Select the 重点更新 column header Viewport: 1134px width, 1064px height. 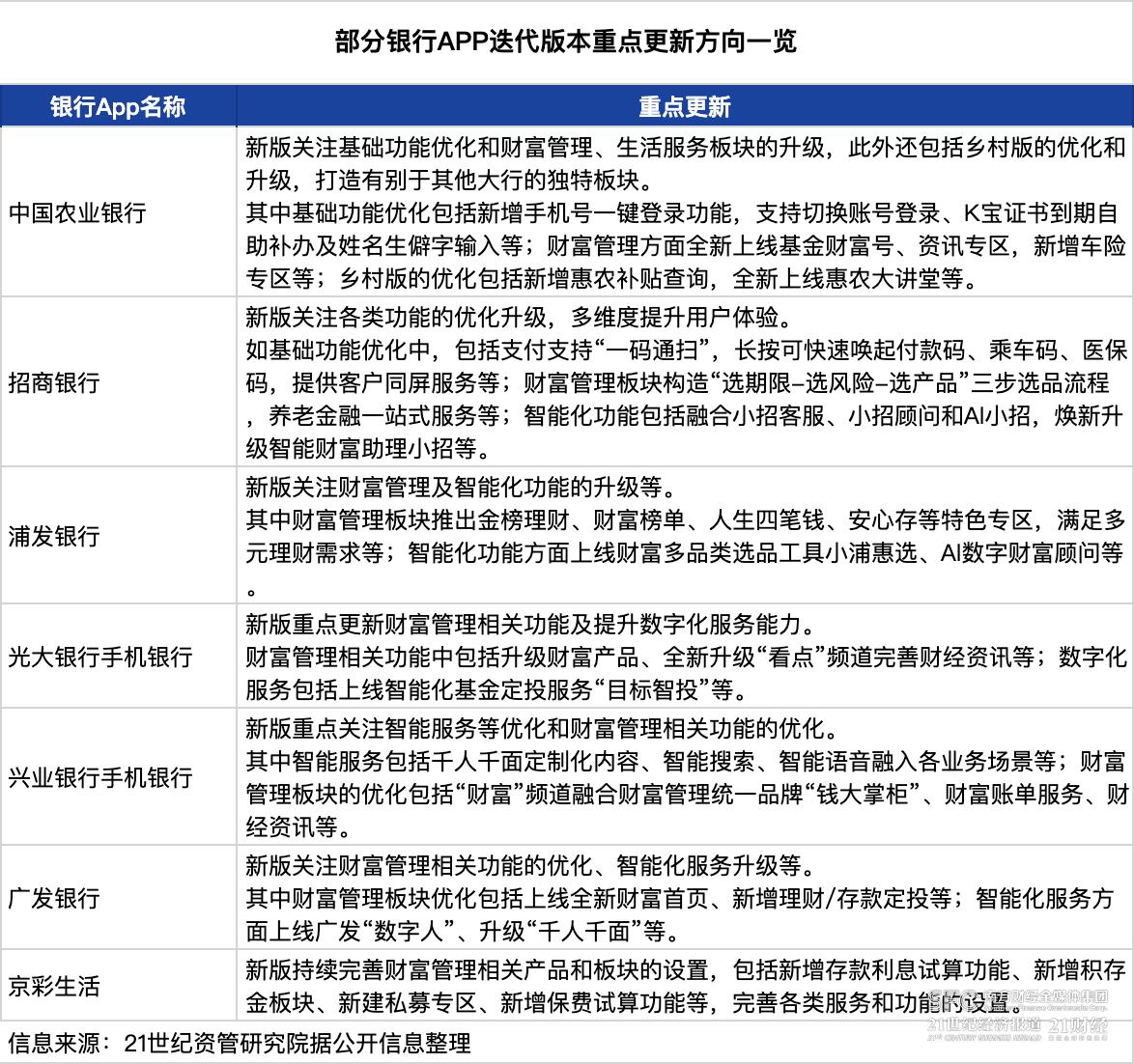(682, 107)
